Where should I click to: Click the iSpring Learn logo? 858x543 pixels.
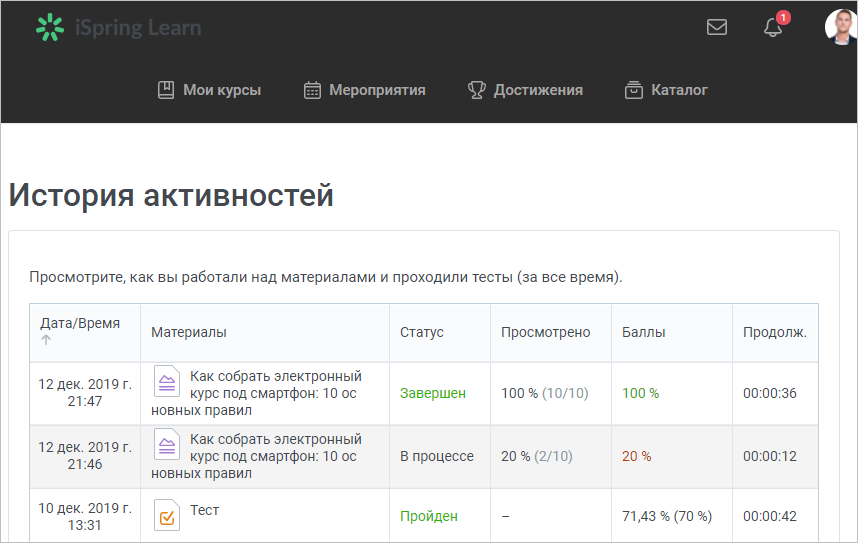[x=119, y=27]
